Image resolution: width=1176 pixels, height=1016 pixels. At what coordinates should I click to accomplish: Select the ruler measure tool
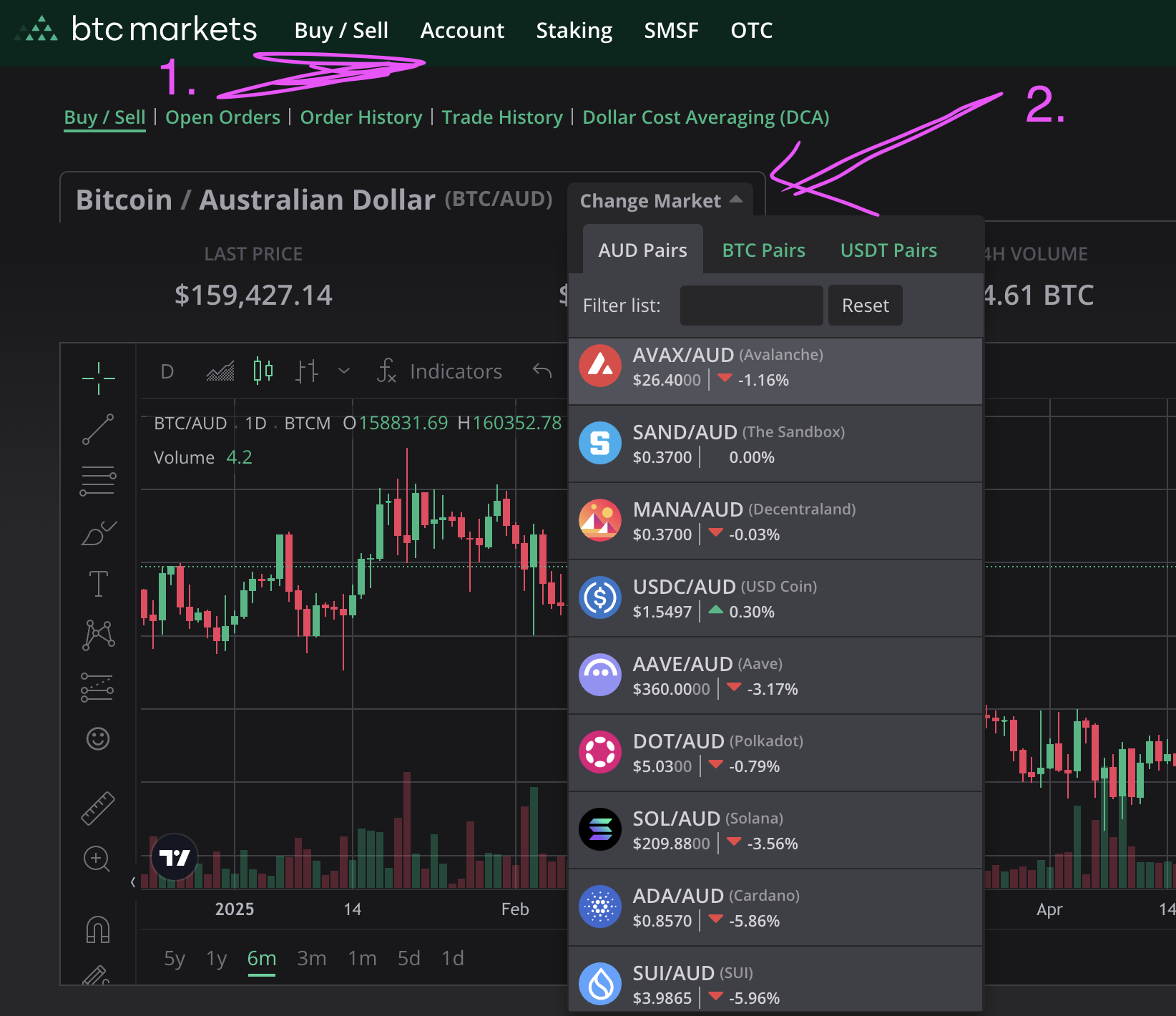[x=98, y=808]
